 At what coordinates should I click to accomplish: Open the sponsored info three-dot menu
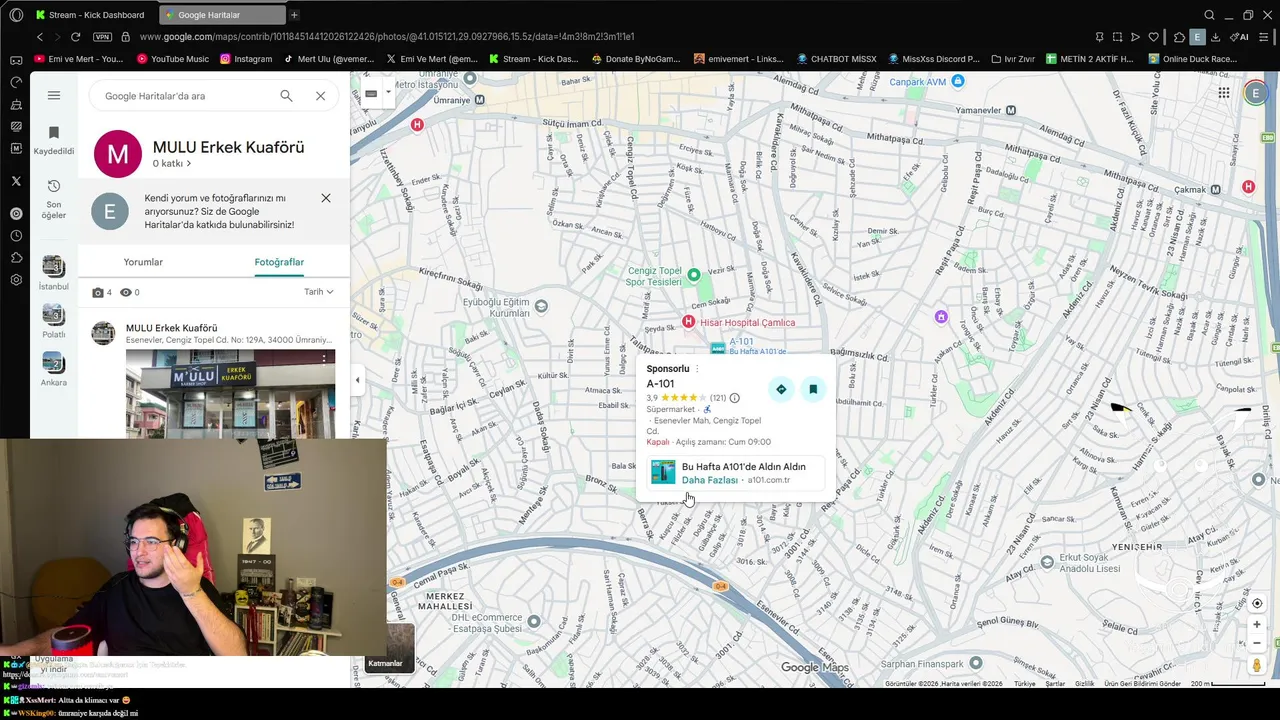697,369
